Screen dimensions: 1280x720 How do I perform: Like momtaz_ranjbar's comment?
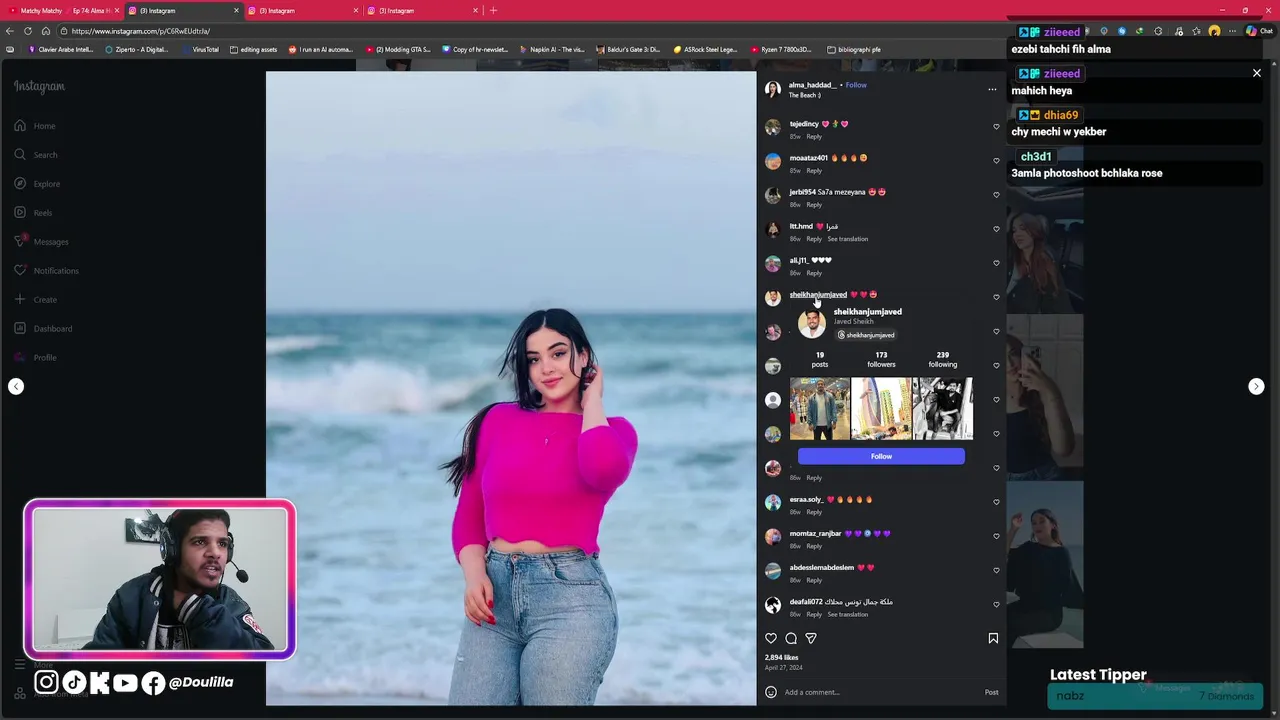click(996, 536)
